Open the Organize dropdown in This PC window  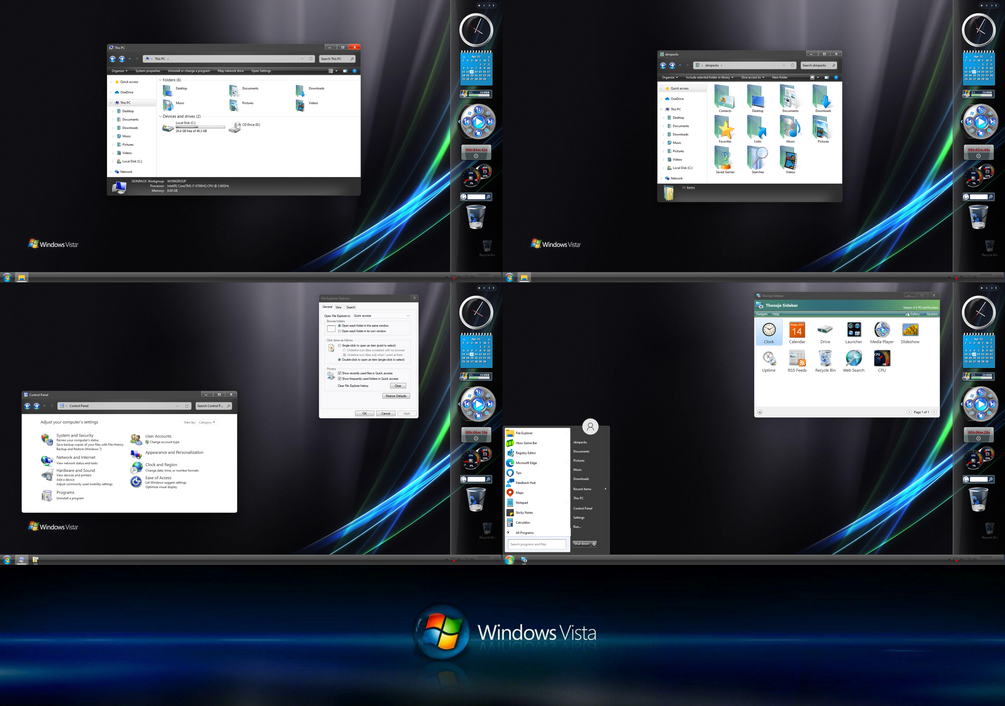point(120,71)
